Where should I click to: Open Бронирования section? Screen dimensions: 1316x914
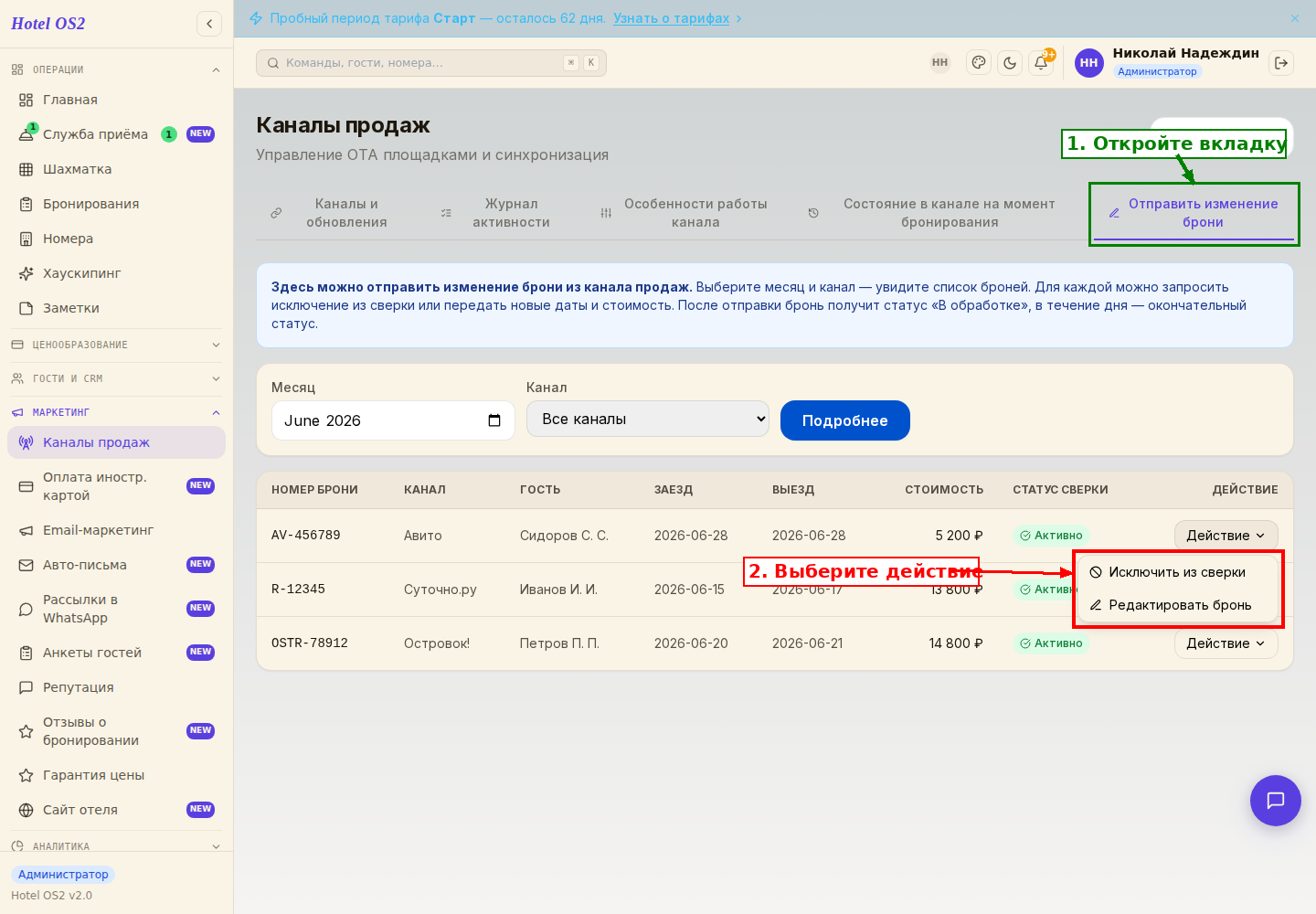(116, 204)
